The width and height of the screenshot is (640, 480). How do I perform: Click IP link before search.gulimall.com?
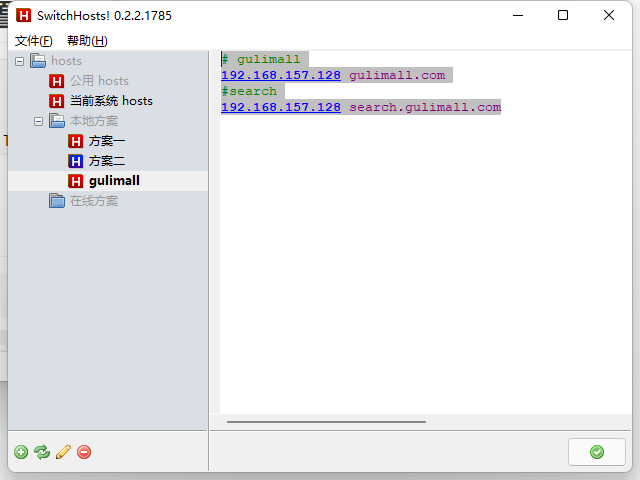281,107
